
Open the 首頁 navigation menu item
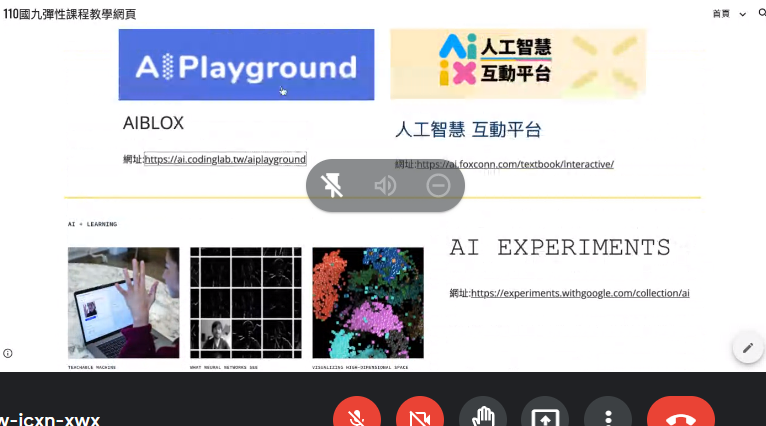pos(721,14)
